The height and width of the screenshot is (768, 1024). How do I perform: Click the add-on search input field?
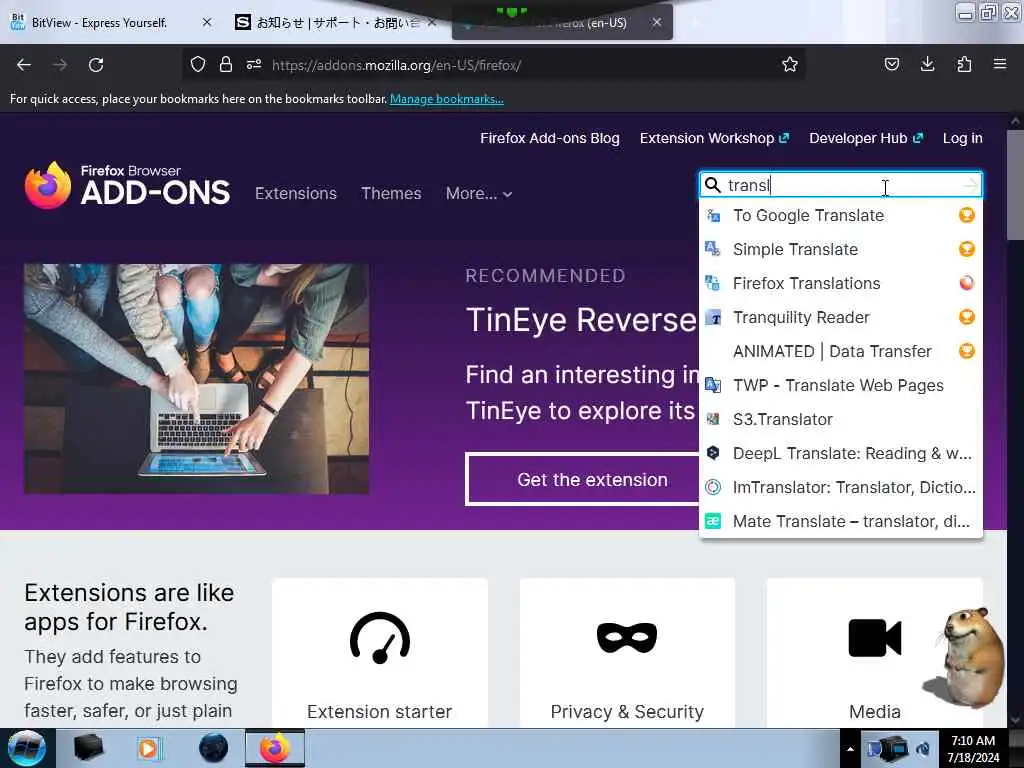coord(840,185)
